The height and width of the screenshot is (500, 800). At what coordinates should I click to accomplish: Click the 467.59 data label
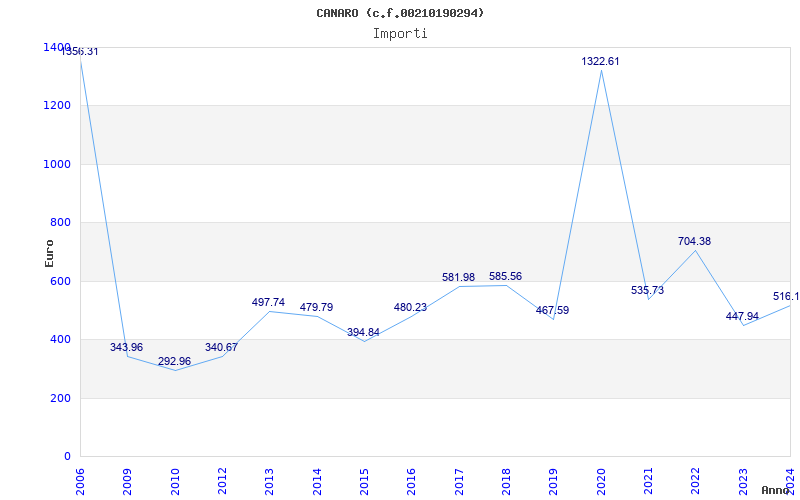[x=553, y=311]
